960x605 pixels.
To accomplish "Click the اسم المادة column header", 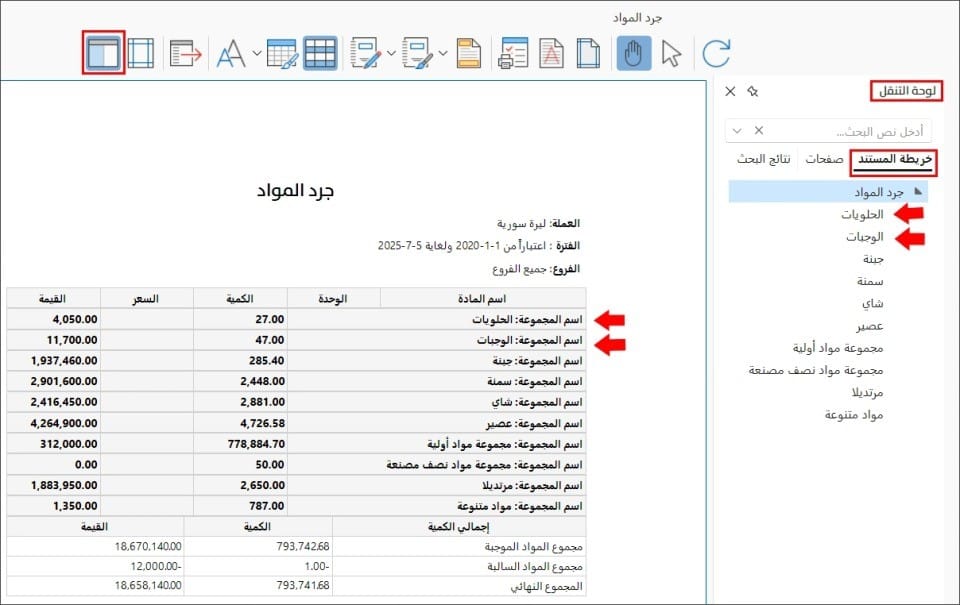I will point(482,298).
